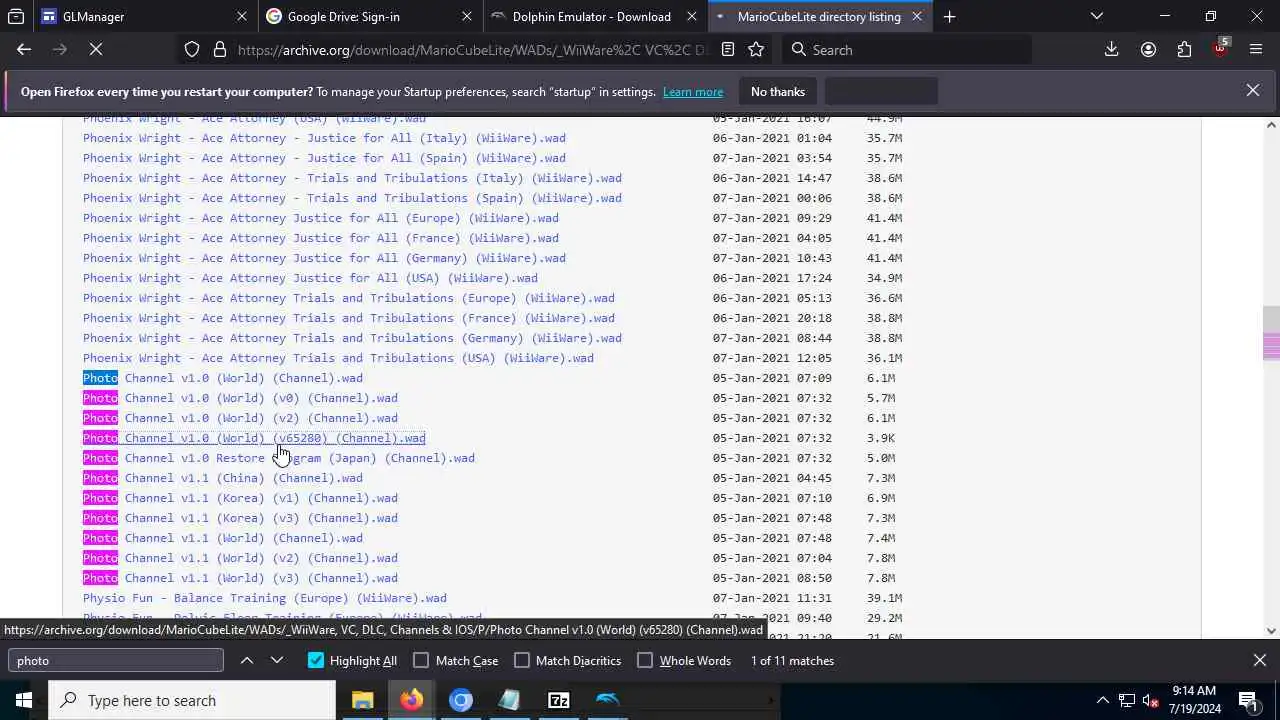
Task: Open Photo Channel v1.0 (World) (v0) wad
Action: pos(240,398)
